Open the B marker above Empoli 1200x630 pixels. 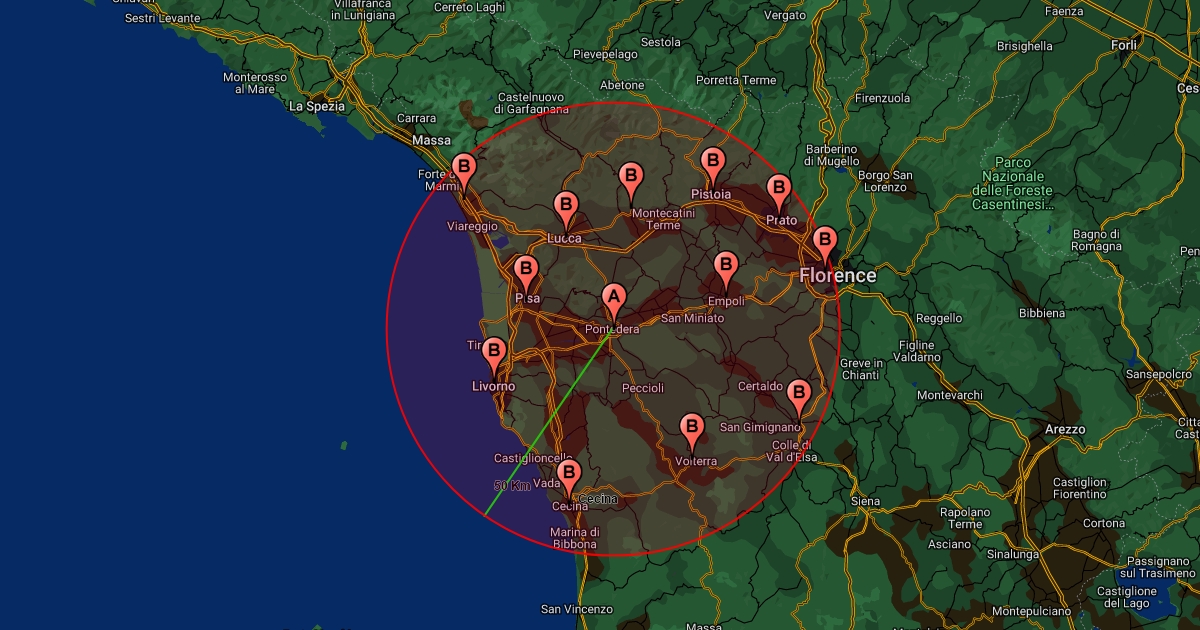(x=726, y=268)
